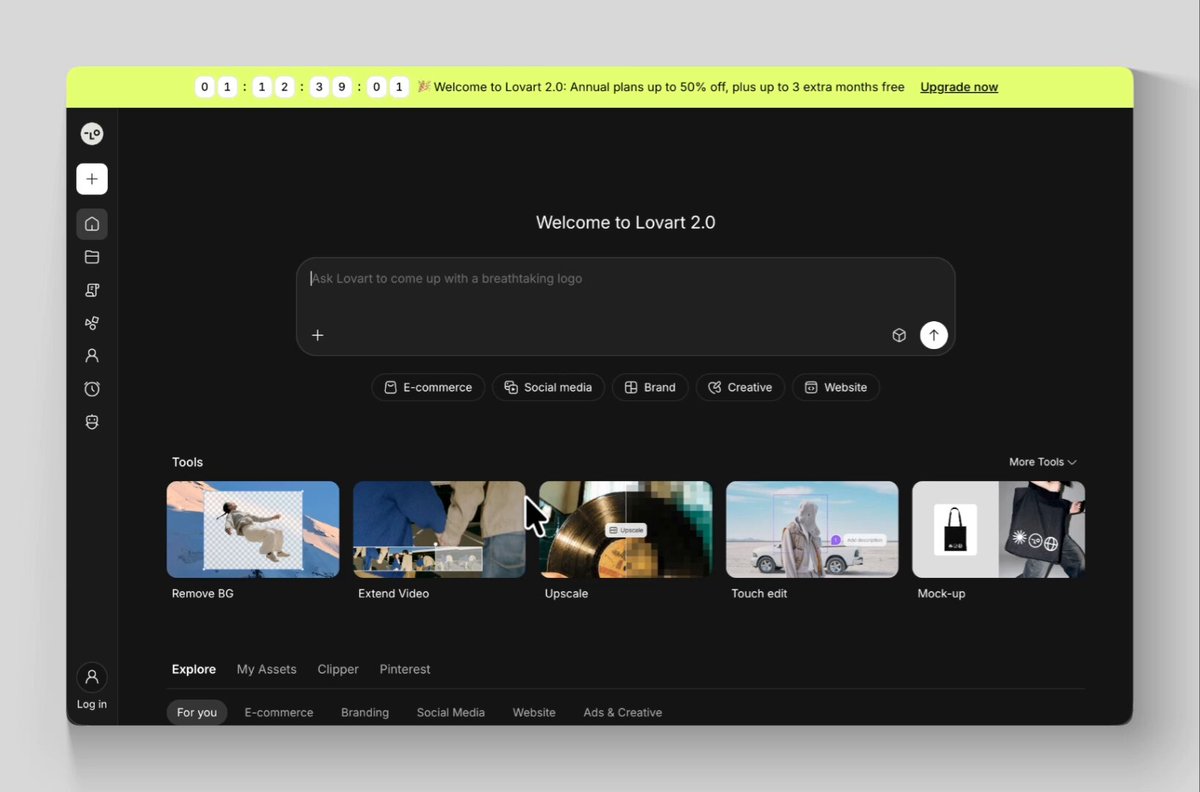This screenshot has height=792, width=1200.
Task: Filter Explore by Branding
Action: click(365, 712)
